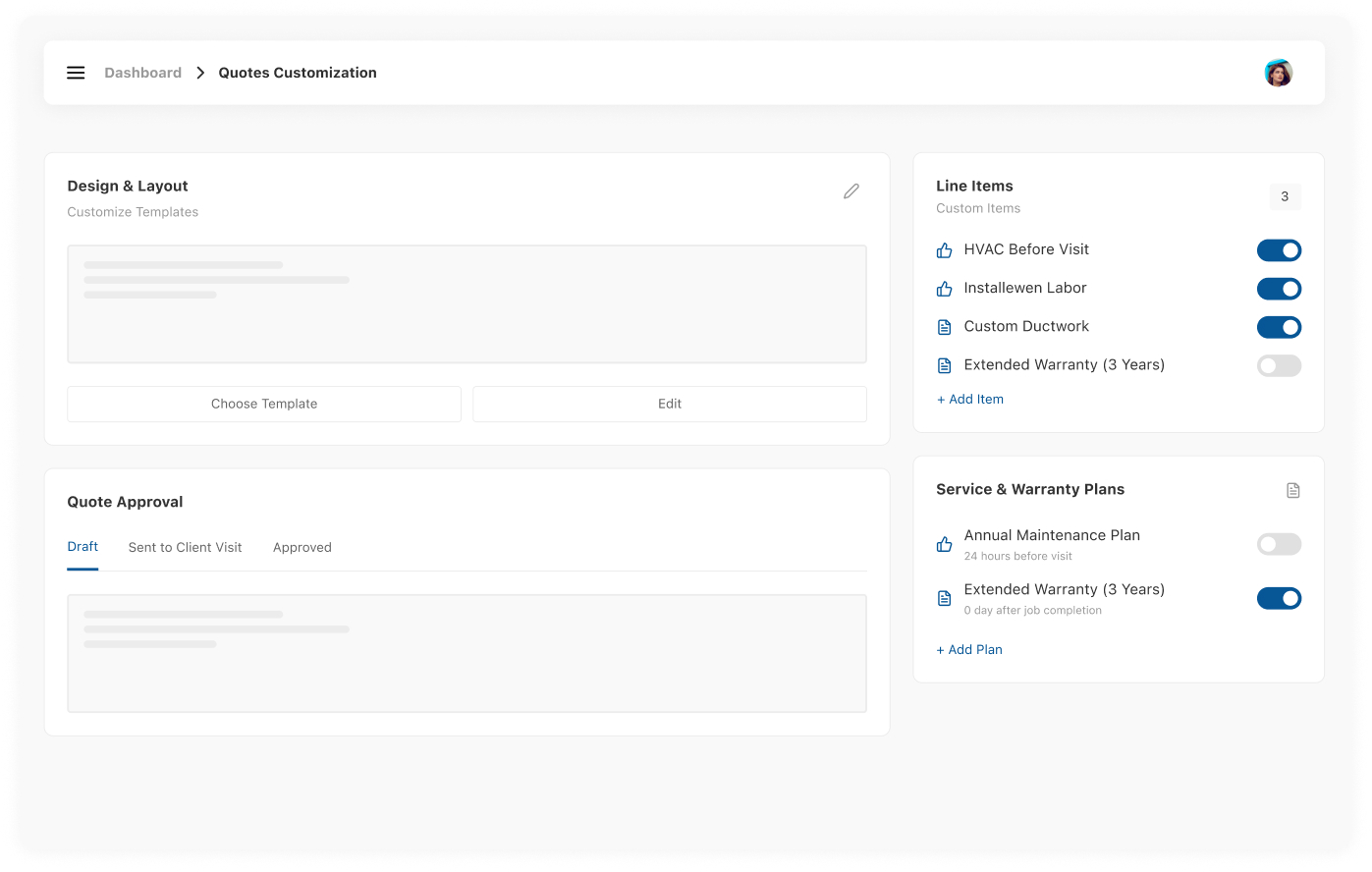Click the + Add Item link

click(970, 400)
